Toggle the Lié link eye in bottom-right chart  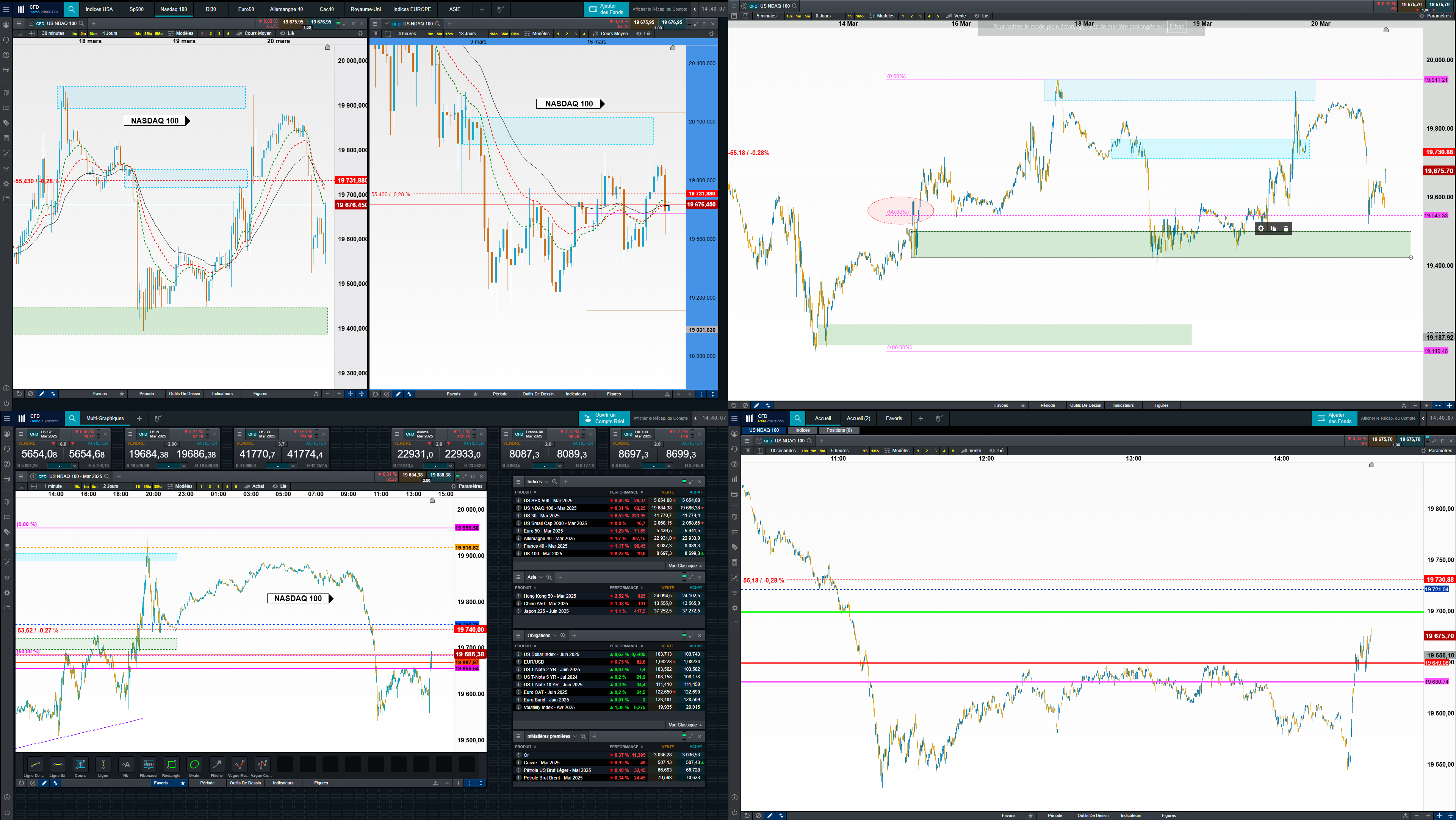(x=992, y=451)
